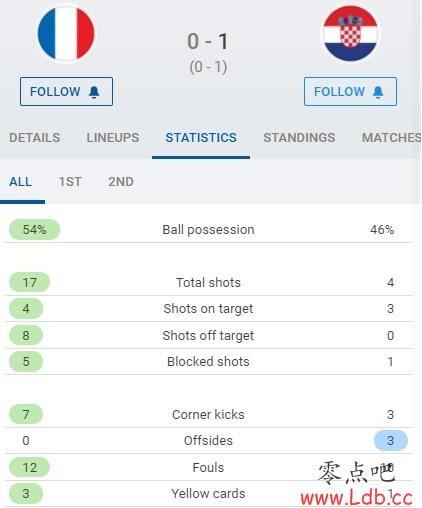The width and height of the screenshot is (422, 508).
Task: Show 2ND half statistics
Action: tap(121, 182)
